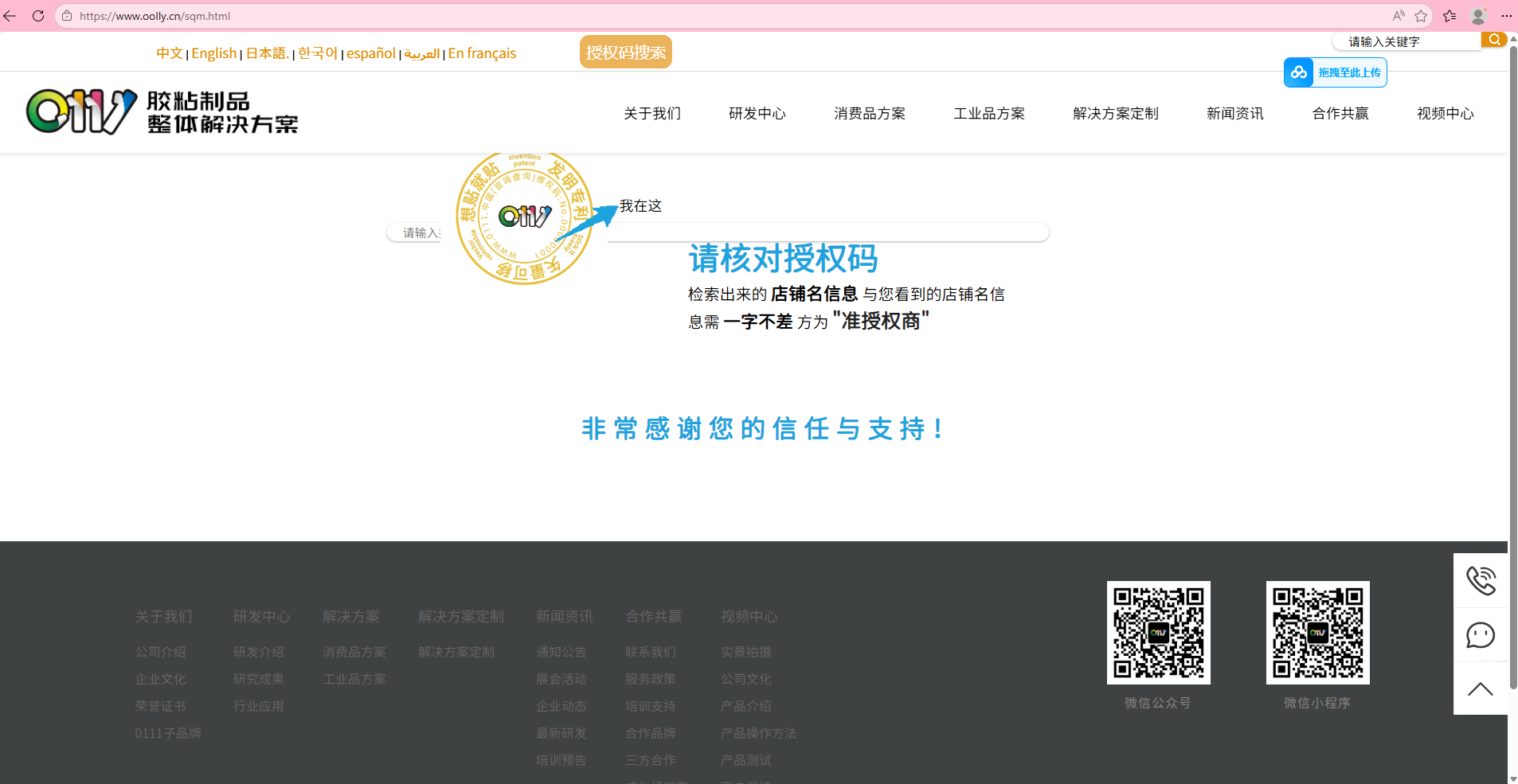The image size is (1518, 784).
Task: Switch language to English
Action: (214, 53)
